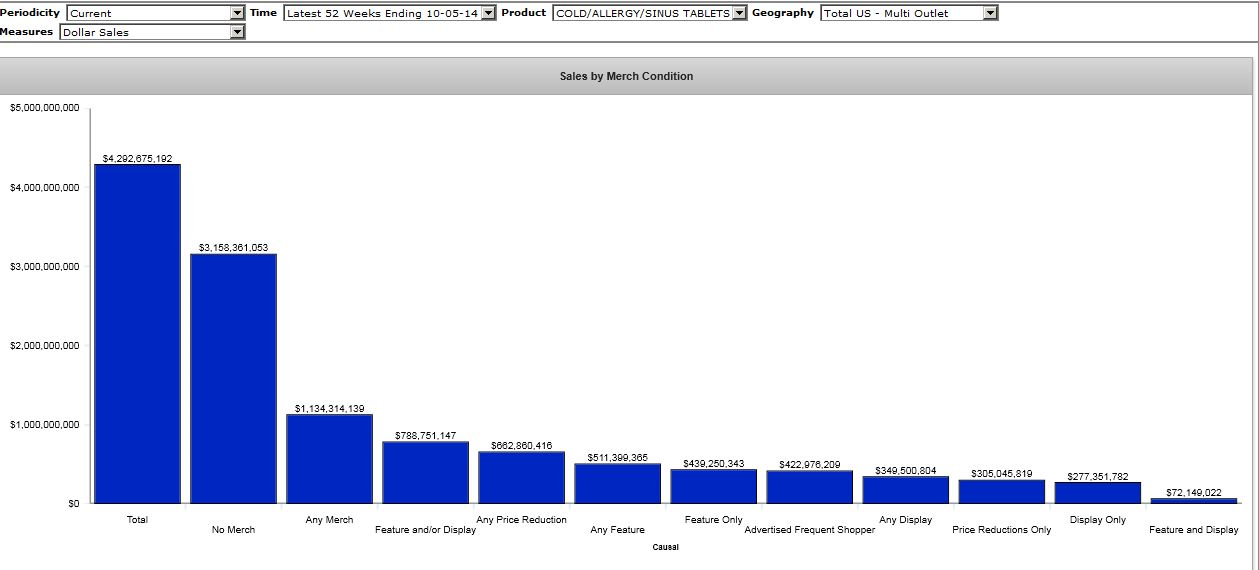Click the Causal axis title

point(665,547)
